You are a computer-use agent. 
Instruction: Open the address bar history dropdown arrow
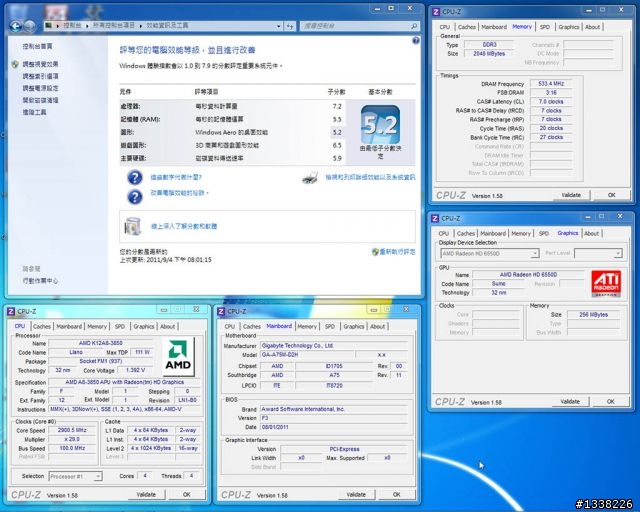278,26
